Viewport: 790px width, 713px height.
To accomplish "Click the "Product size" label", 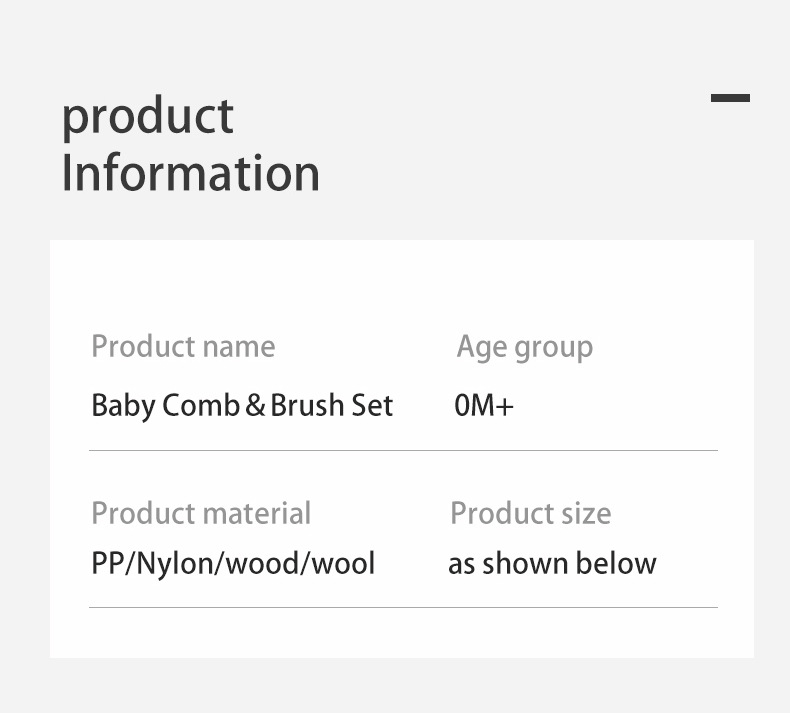I will pyautogui.click(x=530, y=513).
